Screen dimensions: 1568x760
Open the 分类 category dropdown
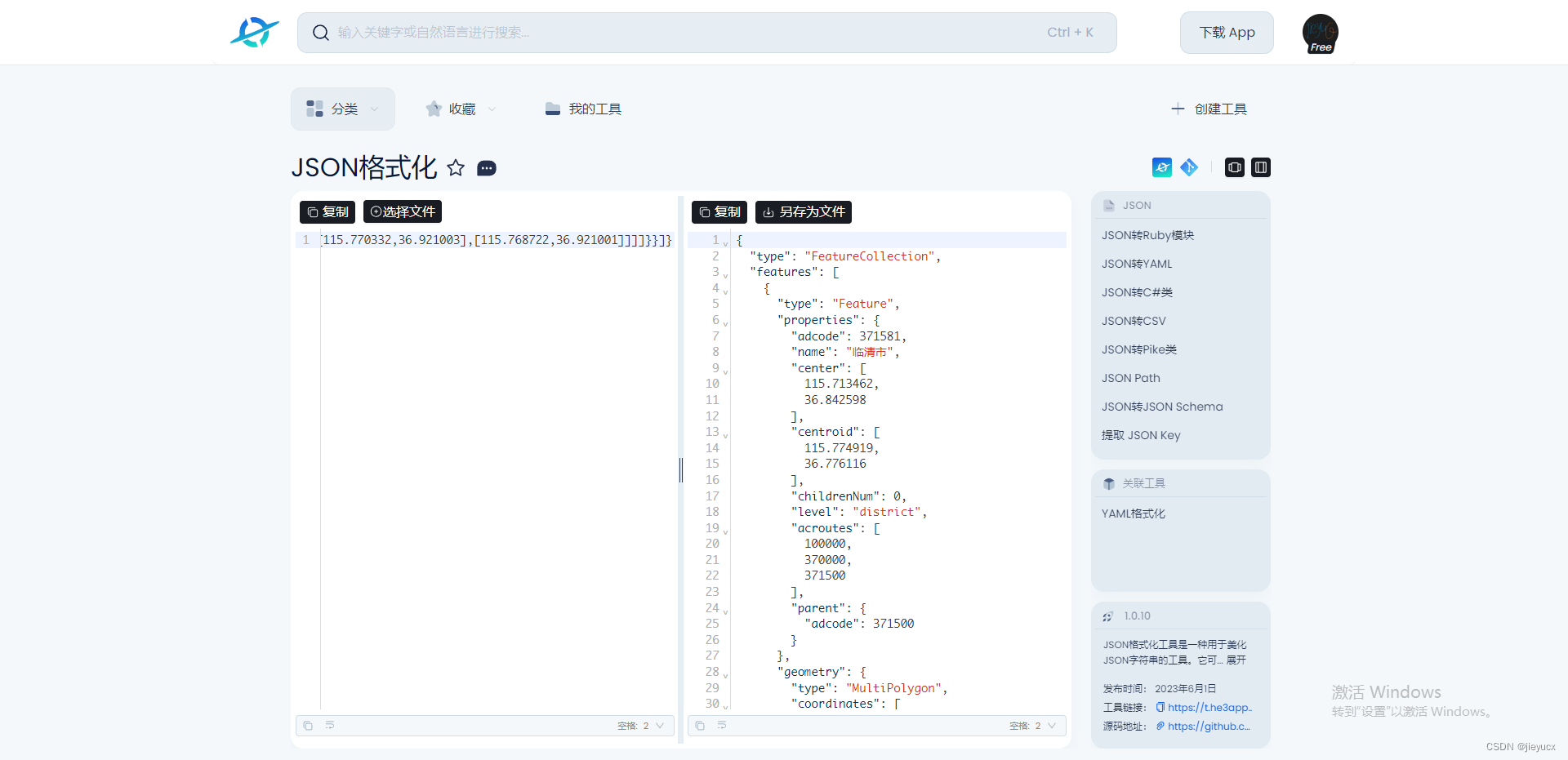[x=343, y=109]
